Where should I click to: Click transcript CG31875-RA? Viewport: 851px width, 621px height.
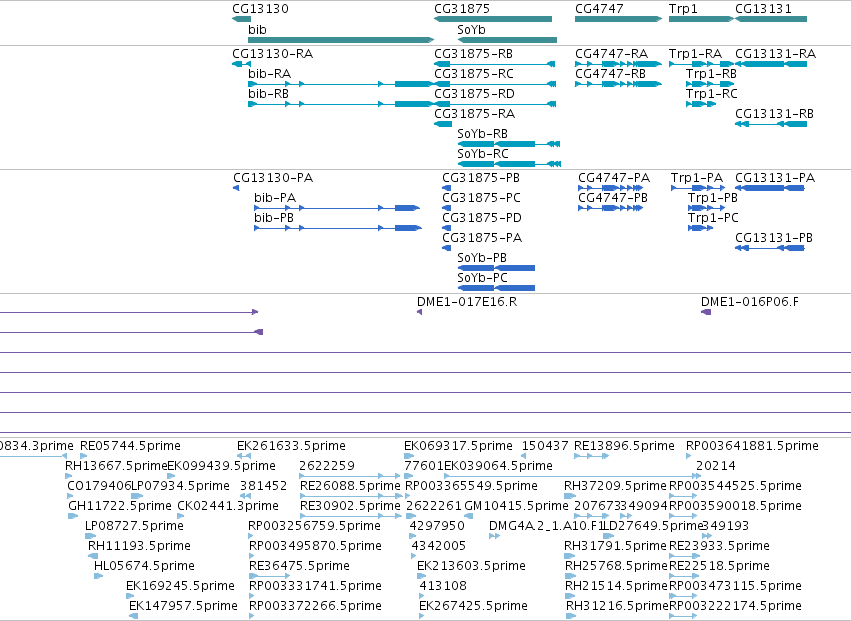pos(443,124)
